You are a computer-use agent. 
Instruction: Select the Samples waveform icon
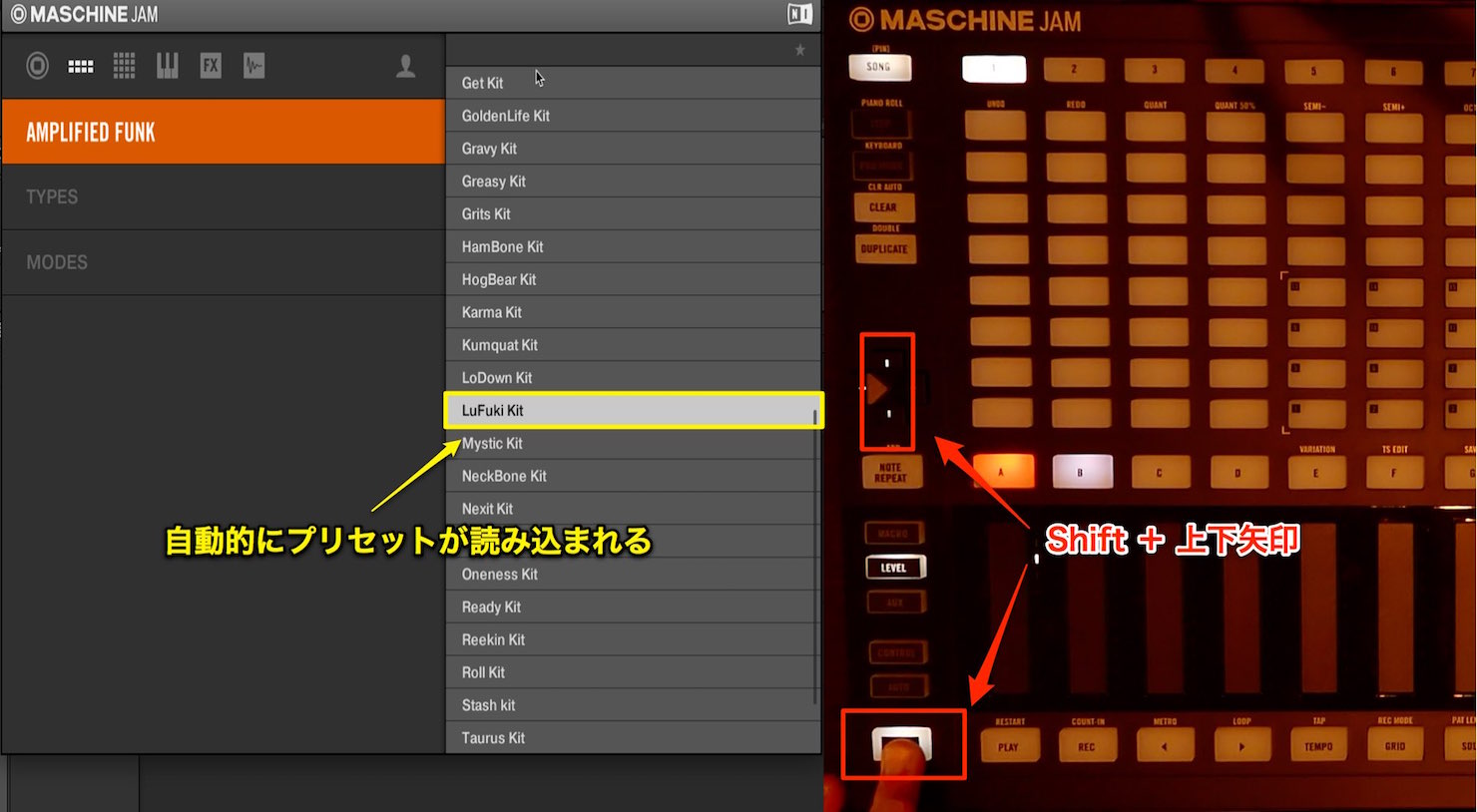pyautogui.click(x=254, y=66)
